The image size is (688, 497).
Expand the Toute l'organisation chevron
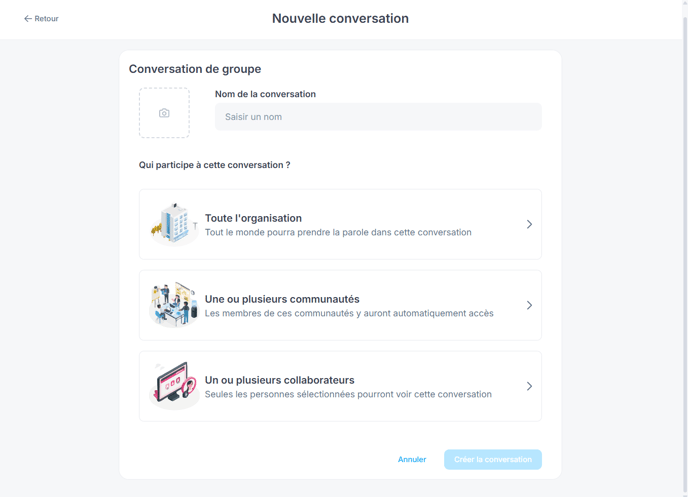(x=529, y=224)
